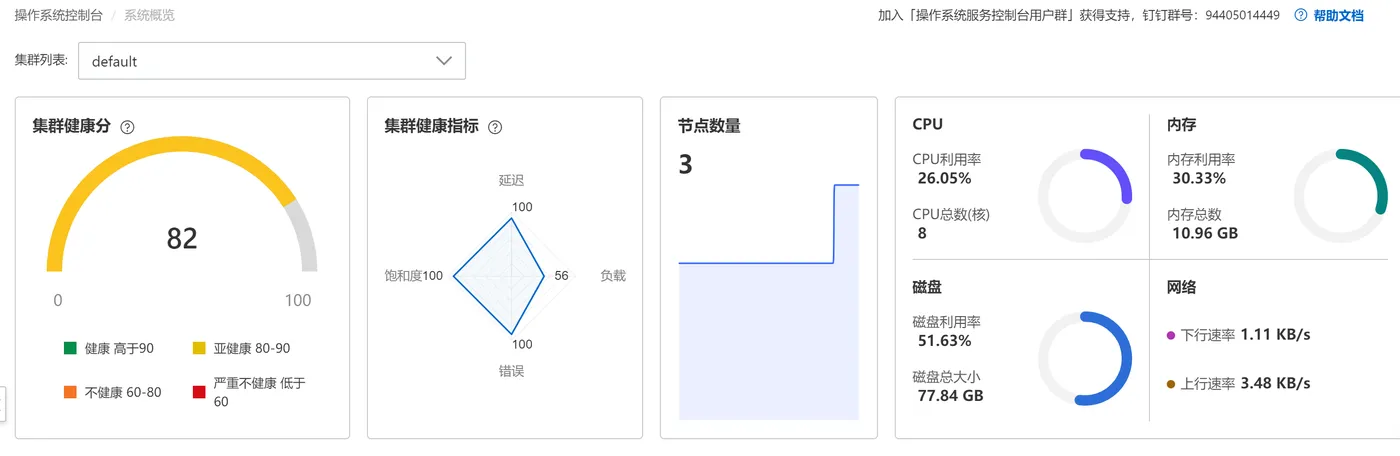Screen dimensions: 1400x456
Task: Click yellow 亚健康 80-90 legend swatch
Action: pyautogui.click(x=199, y=348)
